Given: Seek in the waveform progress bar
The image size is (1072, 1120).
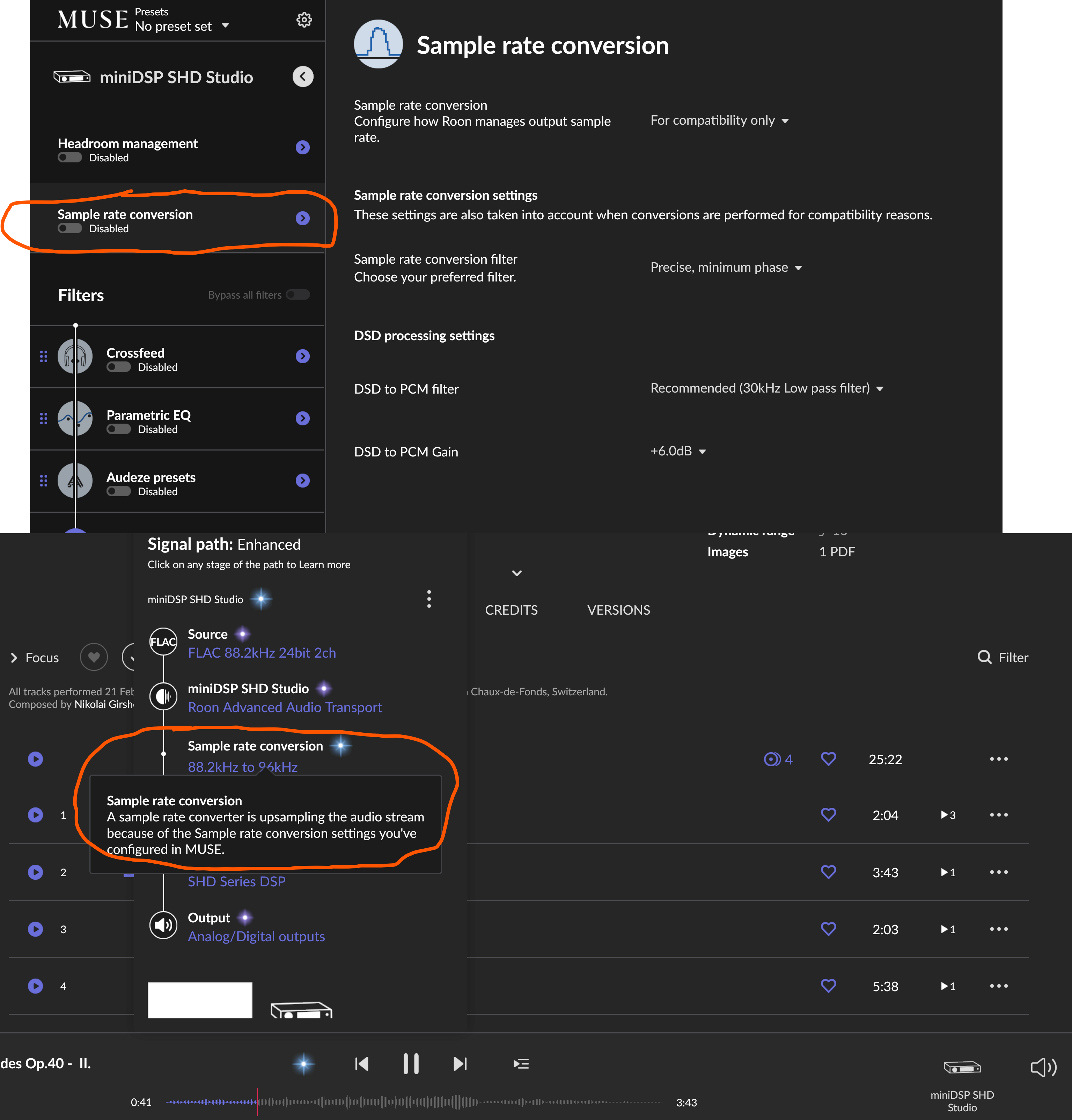Looking at the screenshot, I should click(414, 1102).
